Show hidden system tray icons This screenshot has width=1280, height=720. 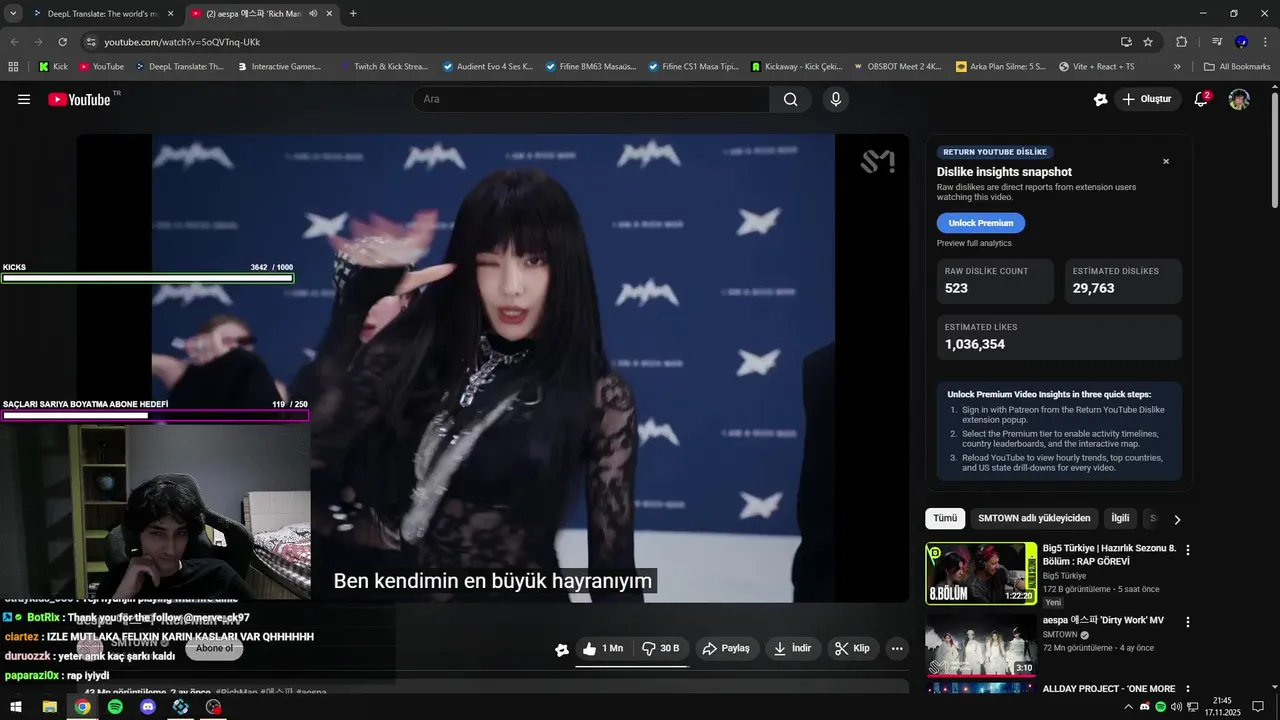[x=1129, y=707]
